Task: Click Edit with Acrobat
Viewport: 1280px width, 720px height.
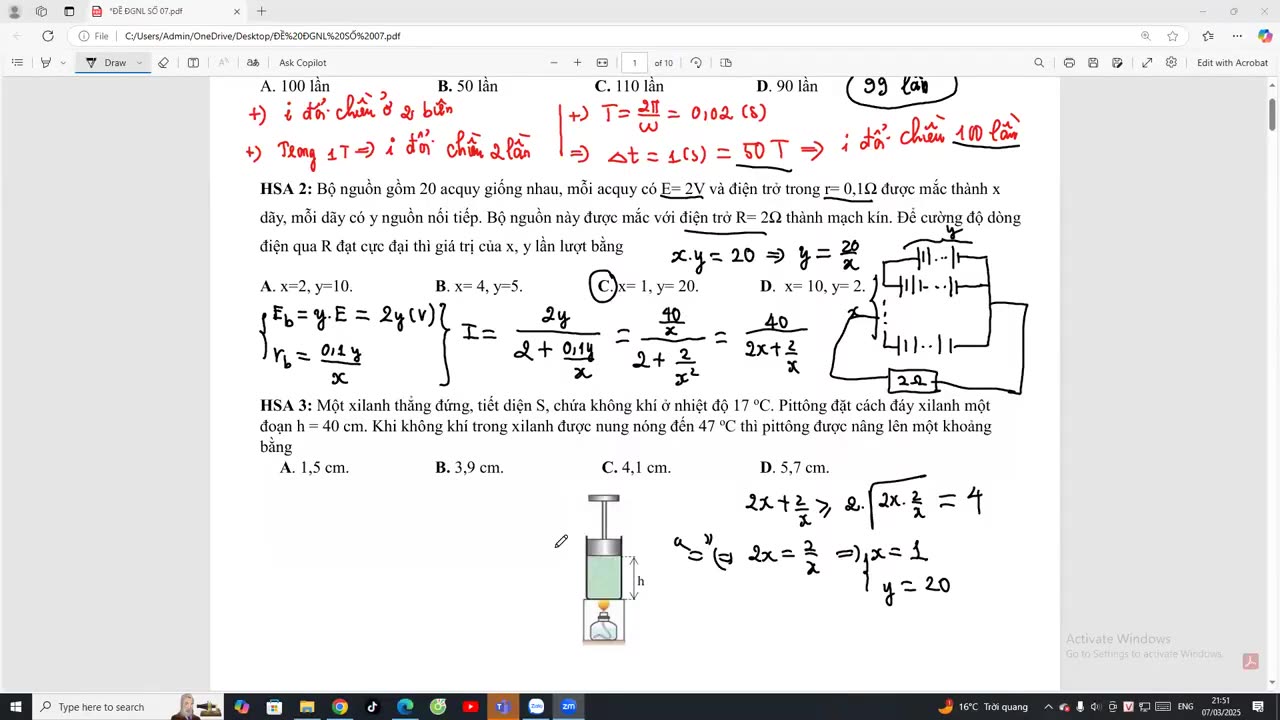Action: click(1232, 62)
